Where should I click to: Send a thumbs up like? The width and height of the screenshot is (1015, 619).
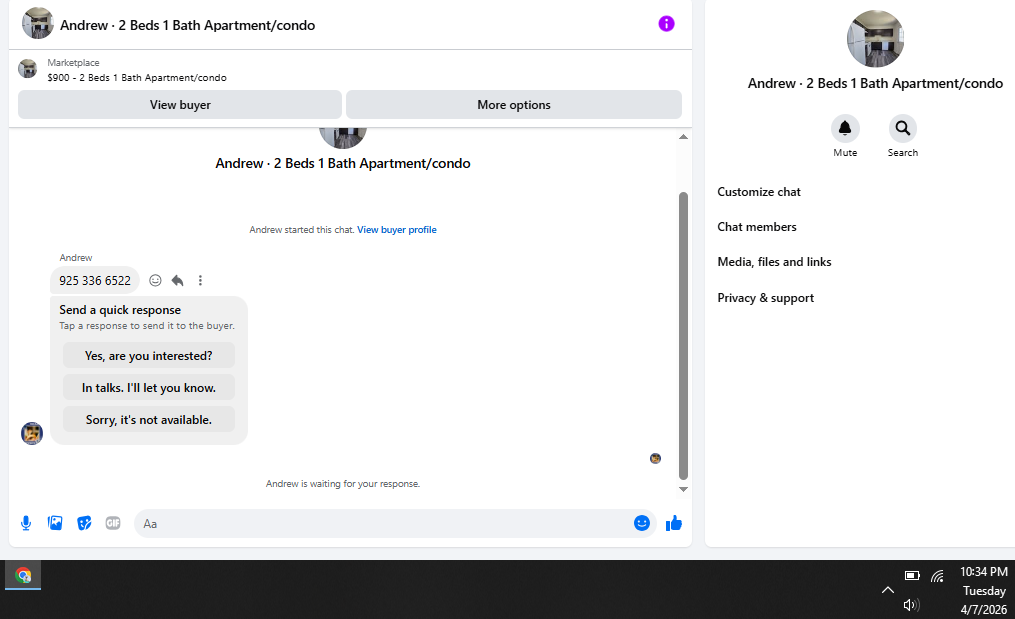click(x=674, y=523)
